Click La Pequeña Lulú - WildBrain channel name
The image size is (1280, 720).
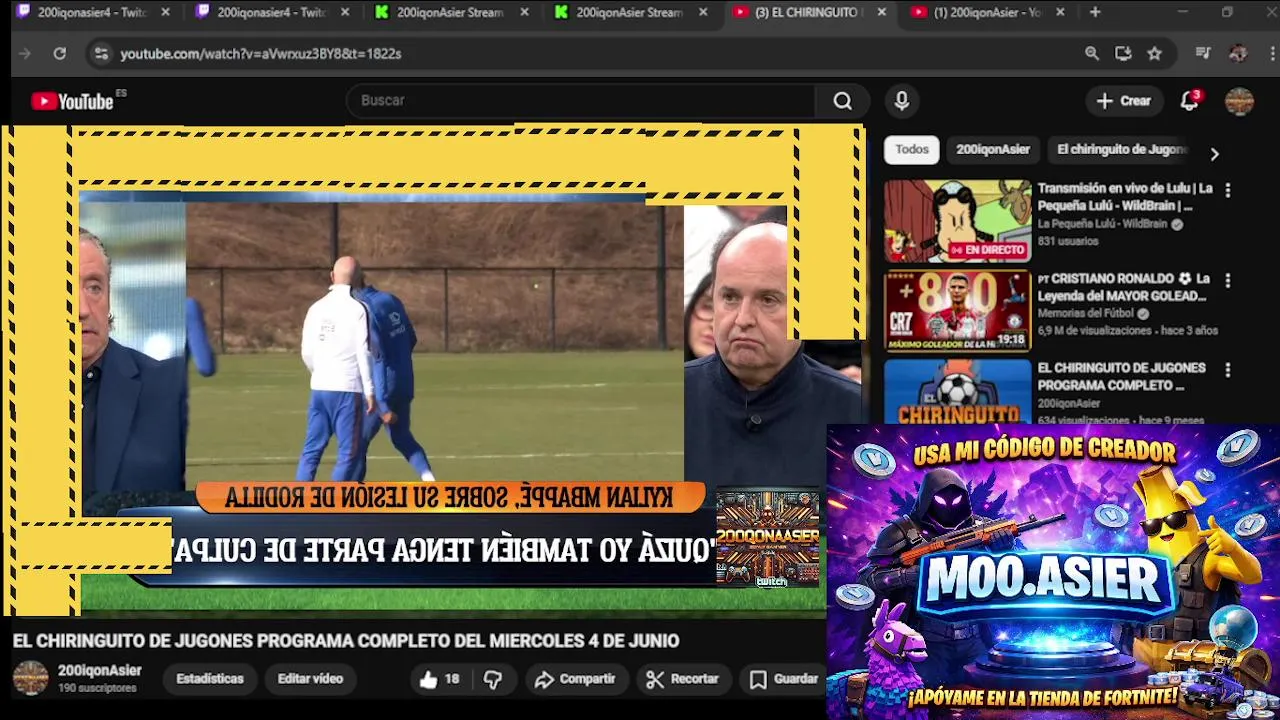(x=1102, y=224)
